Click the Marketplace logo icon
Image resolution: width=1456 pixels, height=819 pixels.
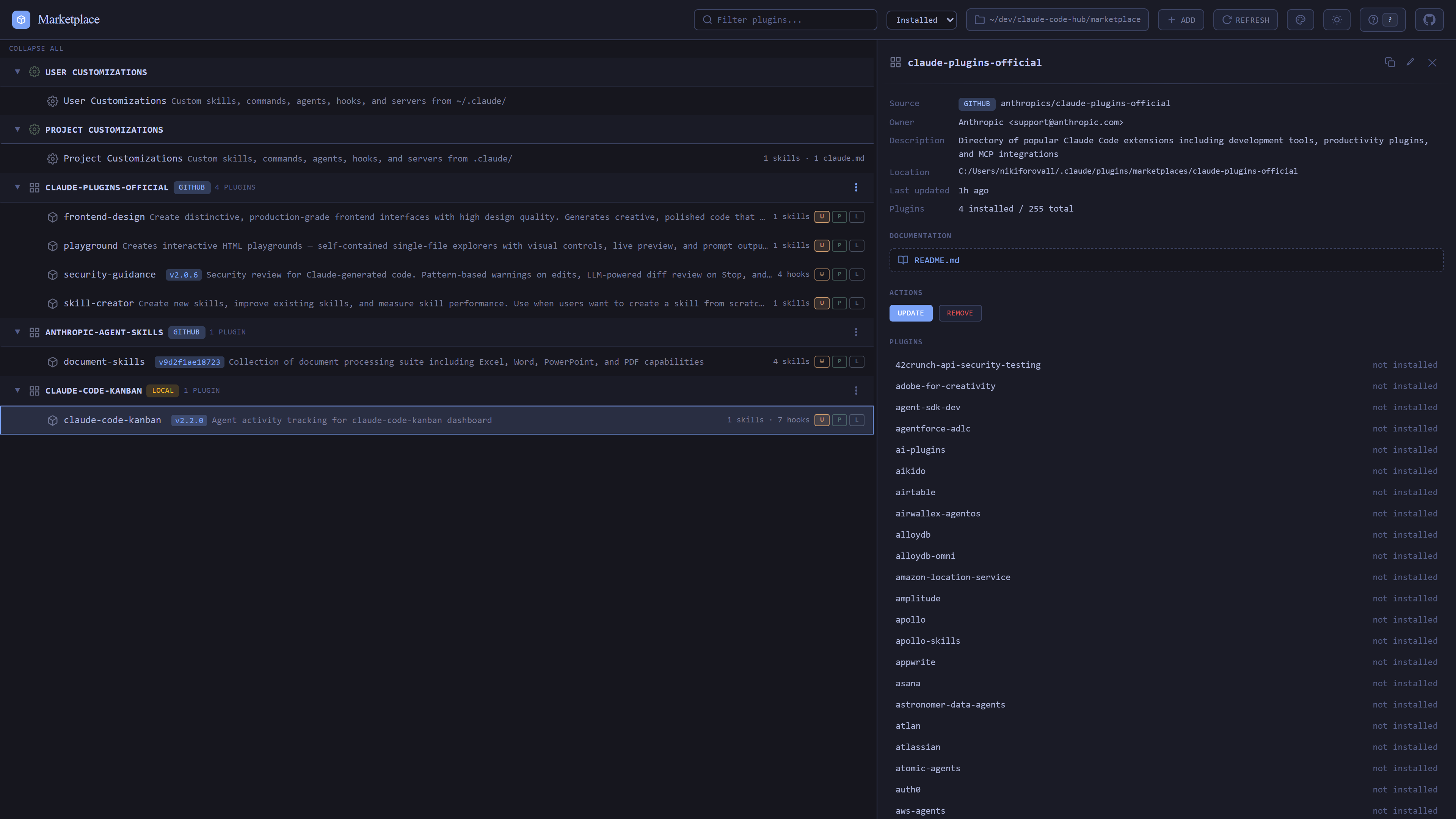point(21,20)
